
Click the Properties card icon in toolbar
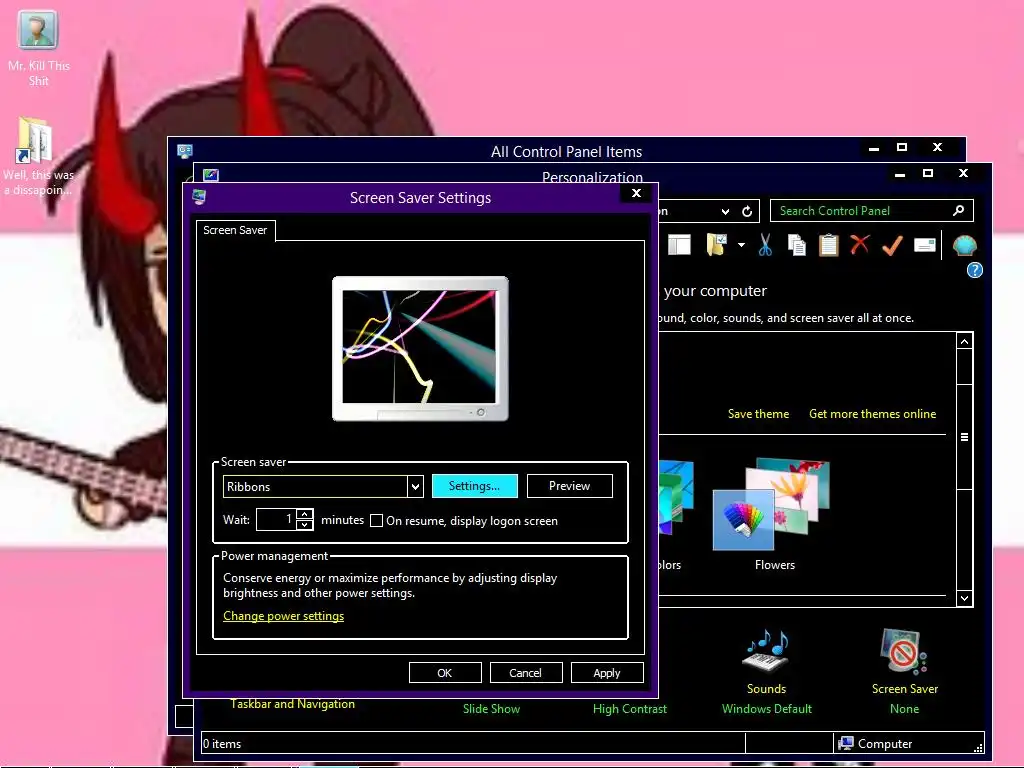point(924,245)
